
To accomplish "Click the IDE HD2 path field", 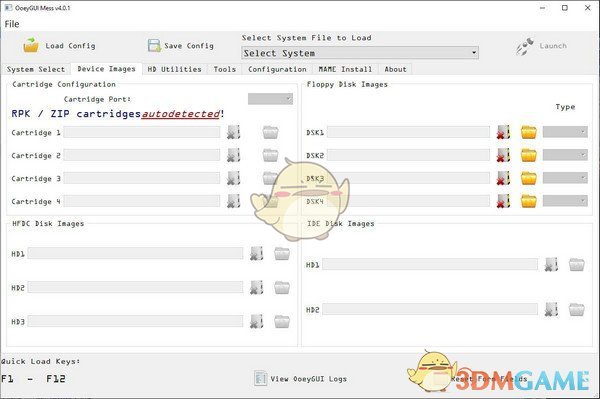I will pos(430,309).
